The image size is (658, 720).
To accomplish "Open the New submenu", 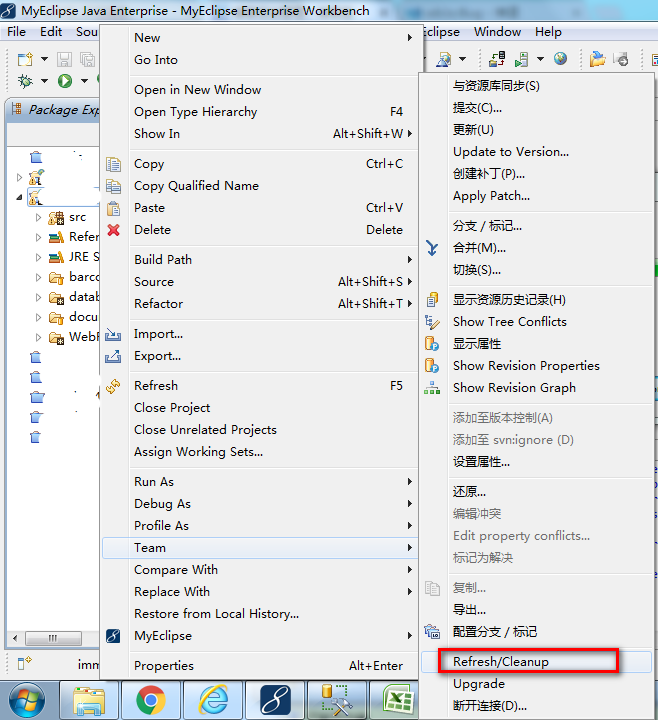I will click(x=259, y=38).
